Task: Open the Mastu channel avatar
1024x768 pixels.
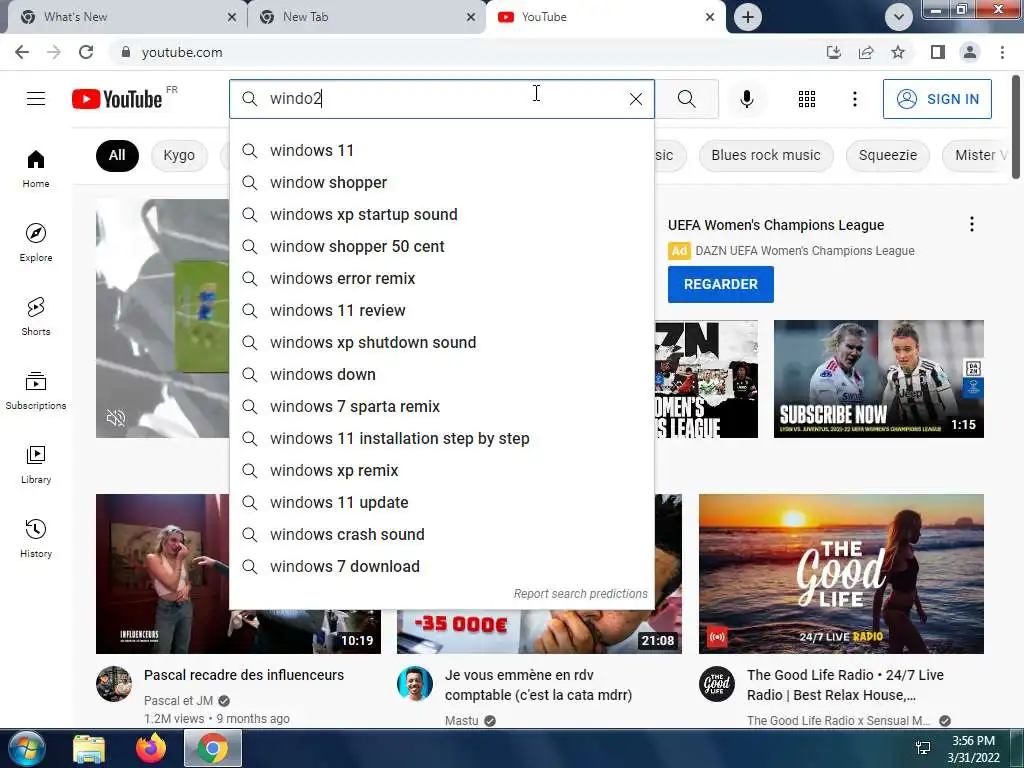Action: click(x=415, y=684)
